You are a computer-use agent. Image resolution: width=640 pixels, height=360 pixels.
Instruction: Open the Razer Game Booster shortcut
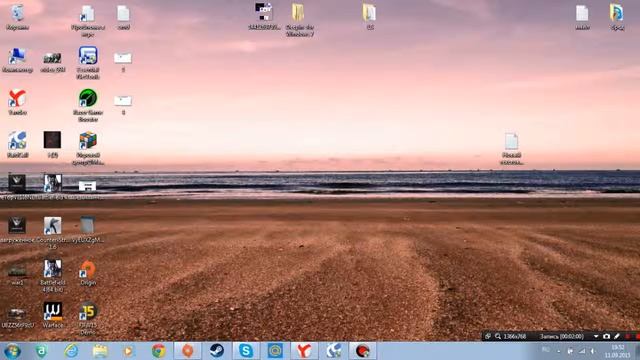point(88,105)
